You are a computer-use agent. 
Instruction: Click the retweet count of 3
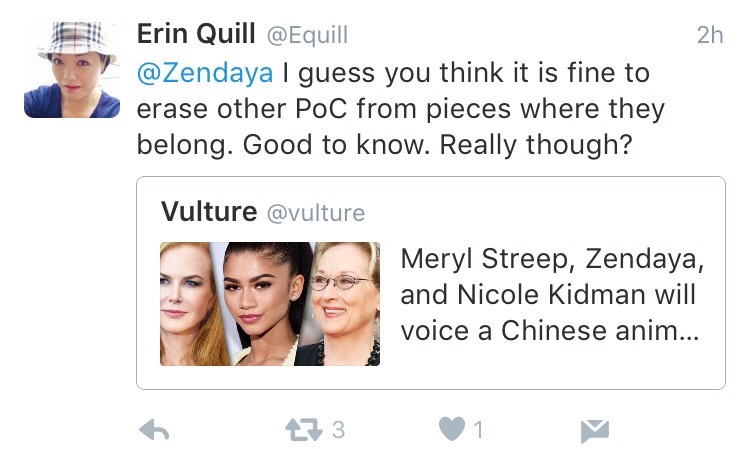[x=338, y=430]
